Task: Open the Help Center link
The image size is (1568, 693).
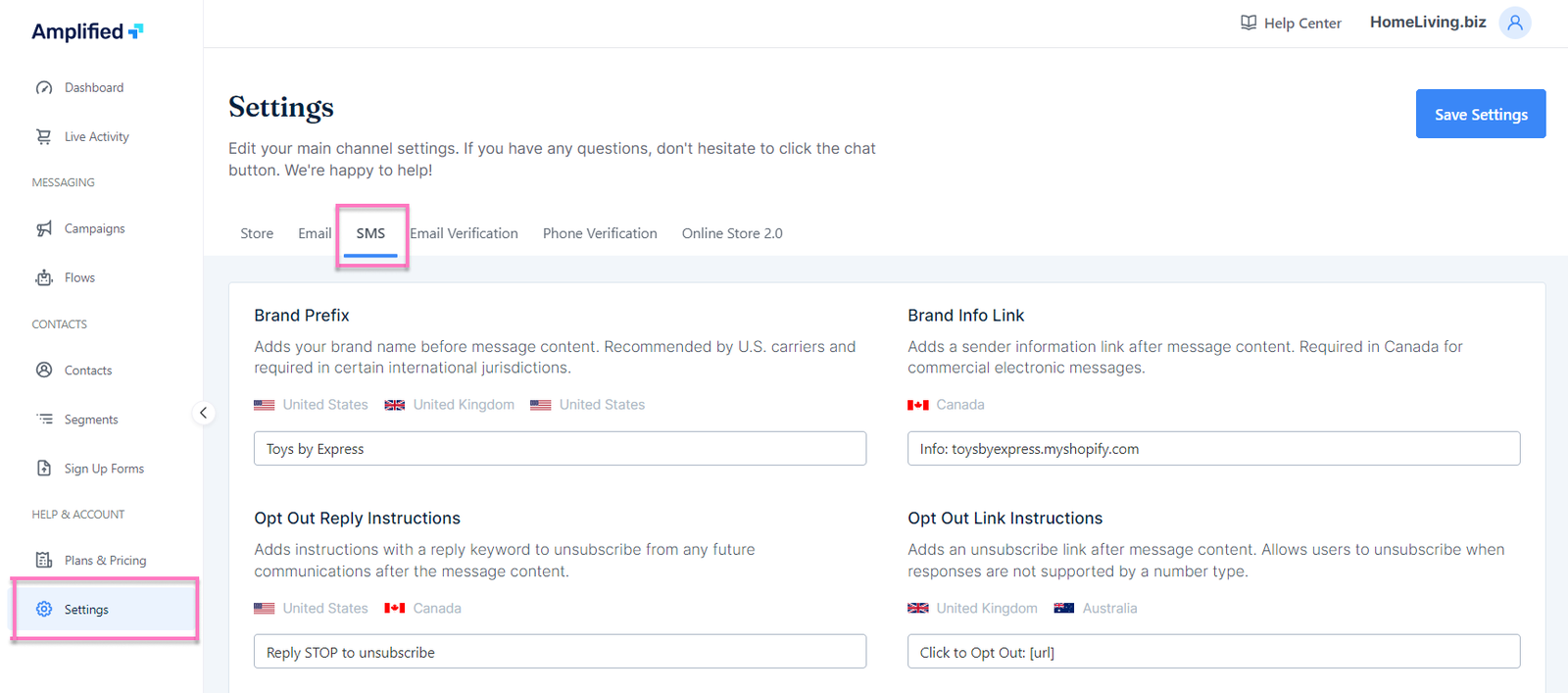Action: tap(1291, 23)
